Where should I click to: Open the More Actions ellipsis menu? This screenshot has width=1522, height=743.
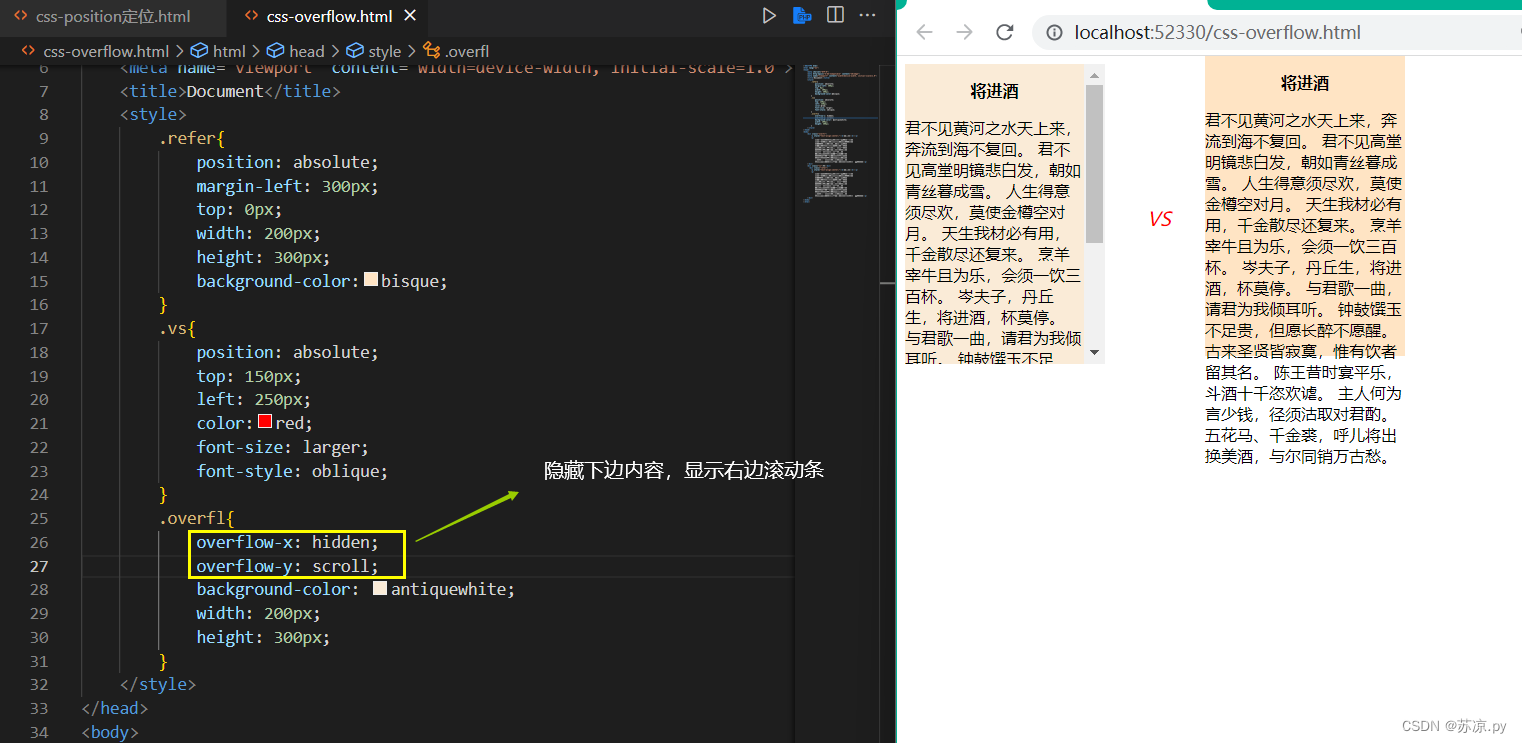[868, 15]
